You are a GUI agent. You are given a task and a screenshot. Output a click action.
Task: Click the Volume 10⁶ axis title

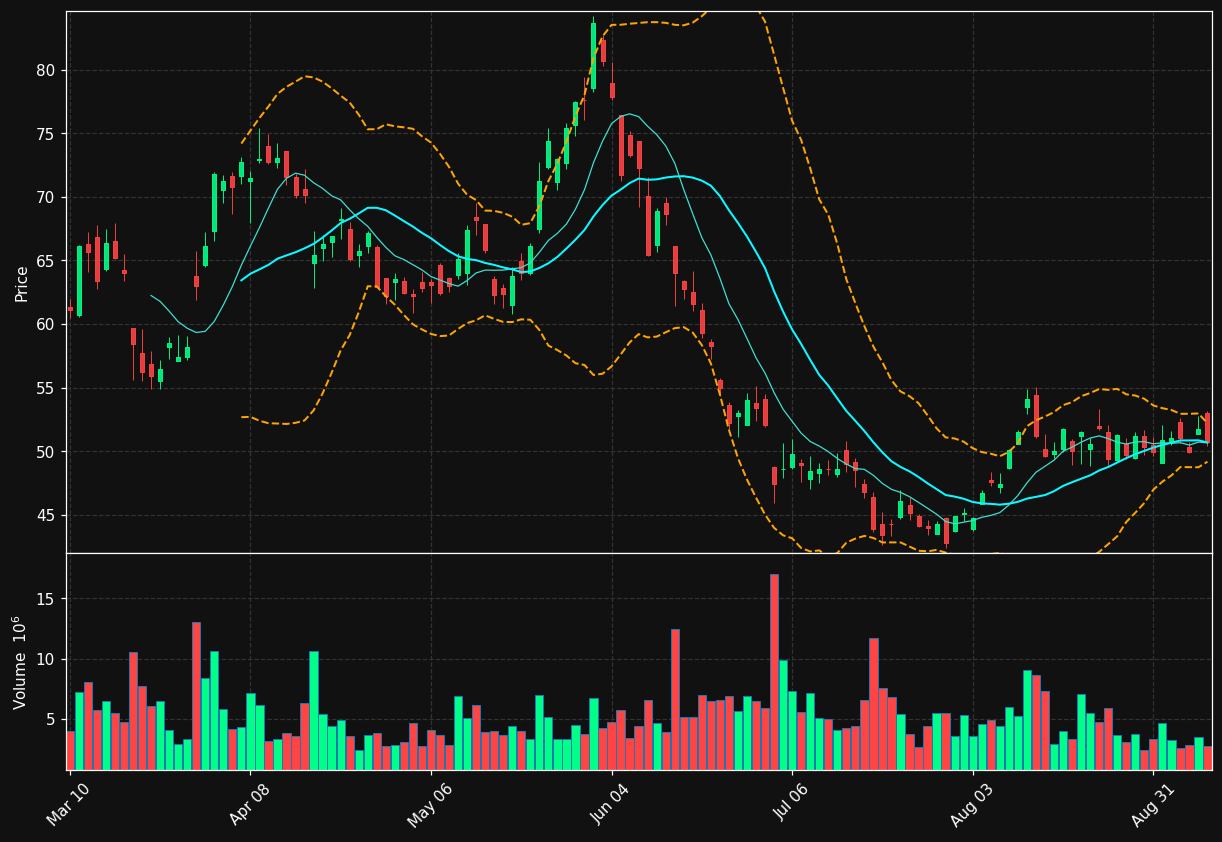tap(20, 662)
